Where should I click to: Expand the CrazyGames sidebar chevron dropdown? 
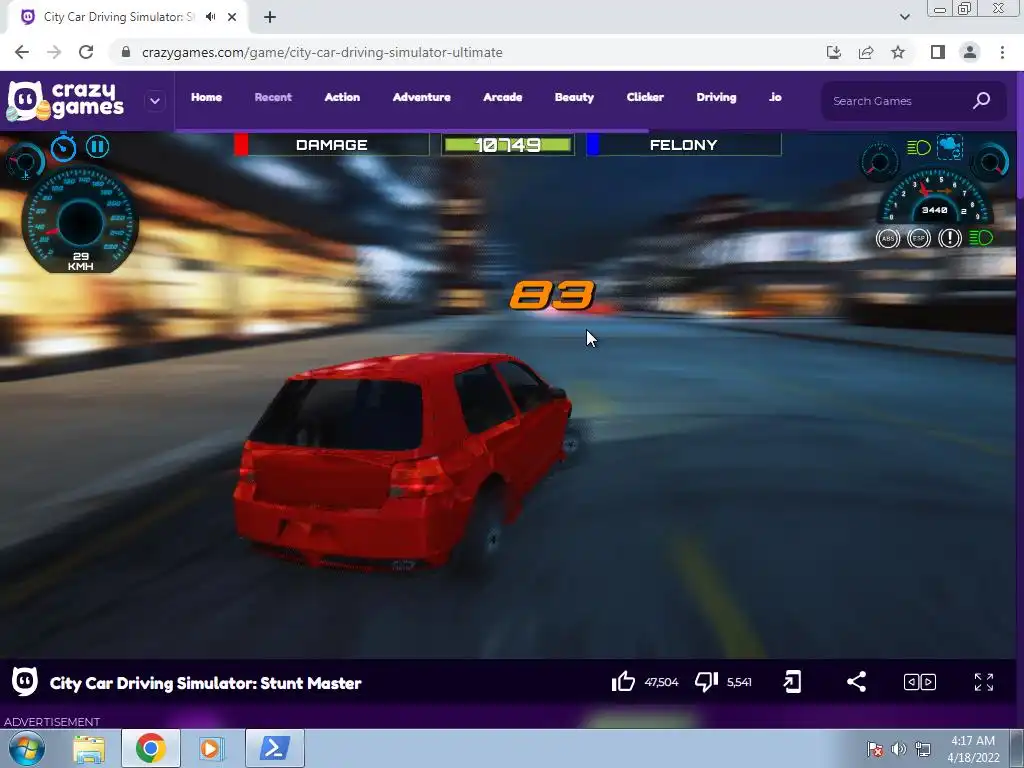point(155,101)
